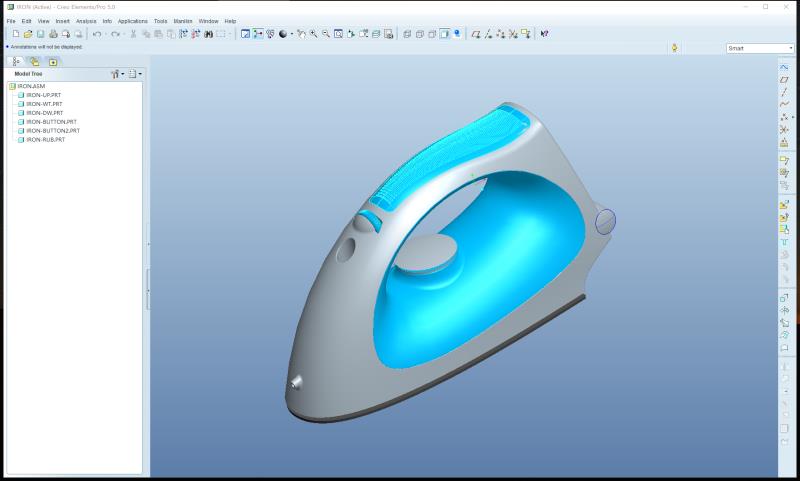Click the navigator panel collapse handle

pyautogui.click(x=148, y=290)
